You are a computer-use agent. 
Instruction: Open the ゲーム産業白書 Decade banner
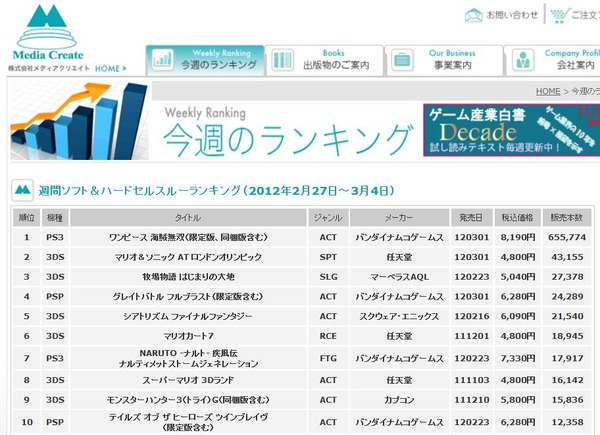(x=512, y=130)
